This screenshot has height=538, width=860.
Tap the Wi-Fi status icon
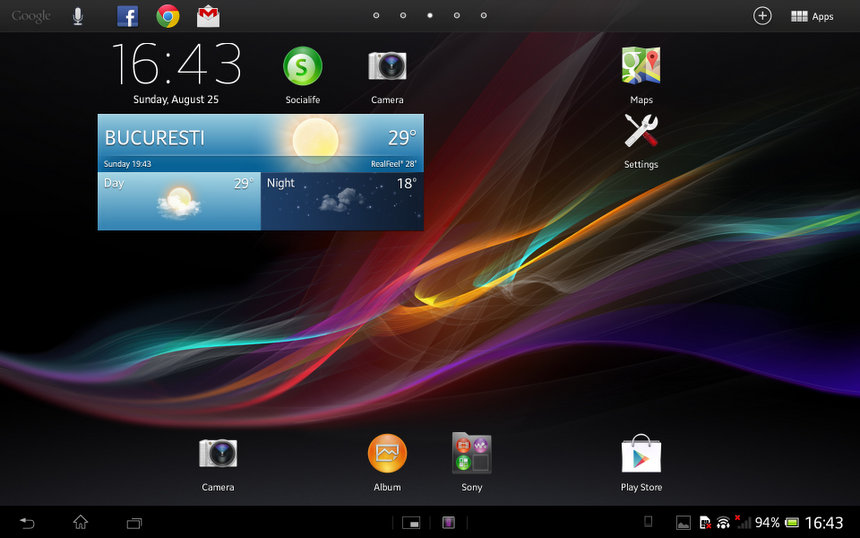(x=723, y=523)
